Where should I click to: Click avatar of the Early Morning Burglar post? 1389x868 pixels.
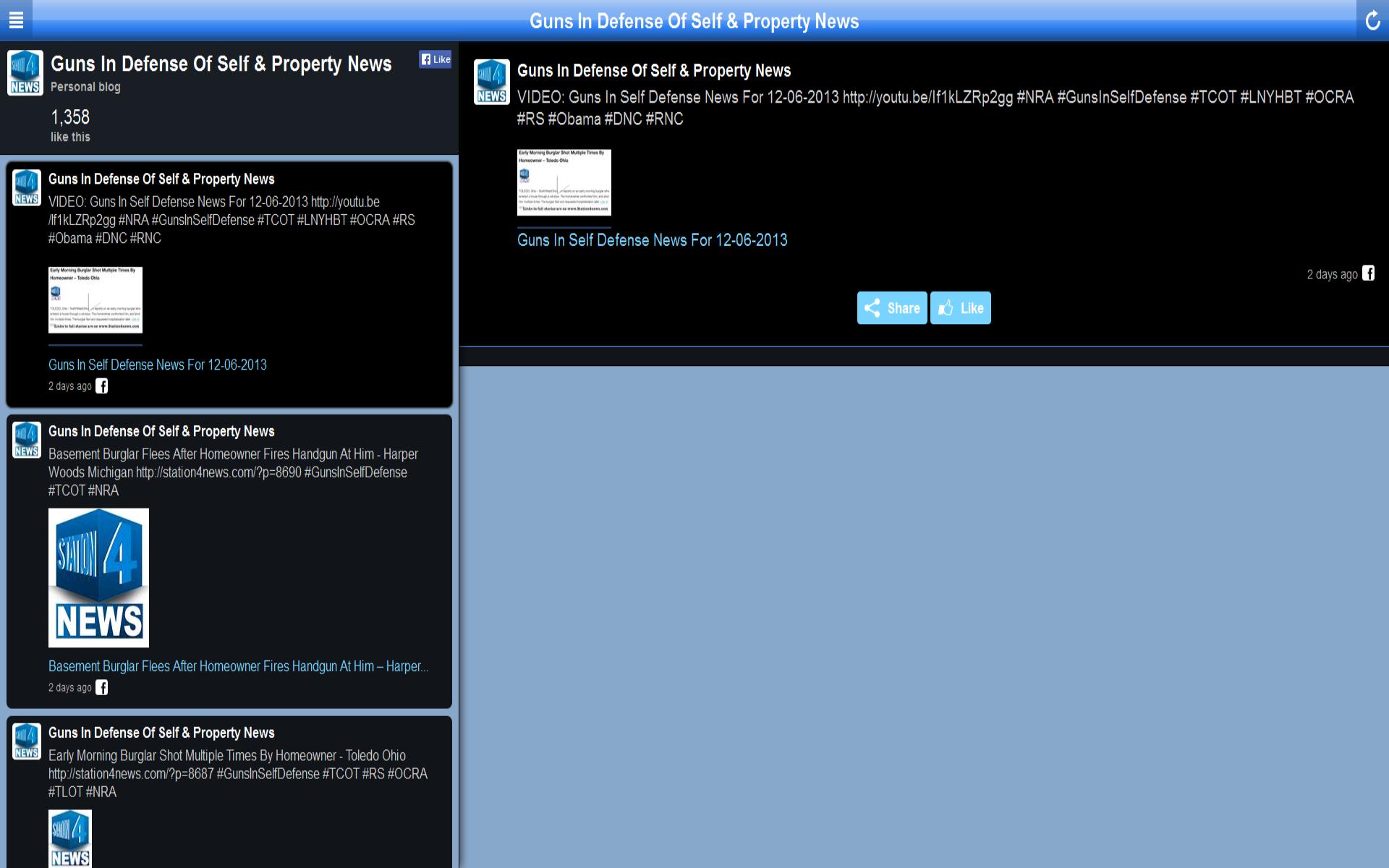[x=27, y=742]
